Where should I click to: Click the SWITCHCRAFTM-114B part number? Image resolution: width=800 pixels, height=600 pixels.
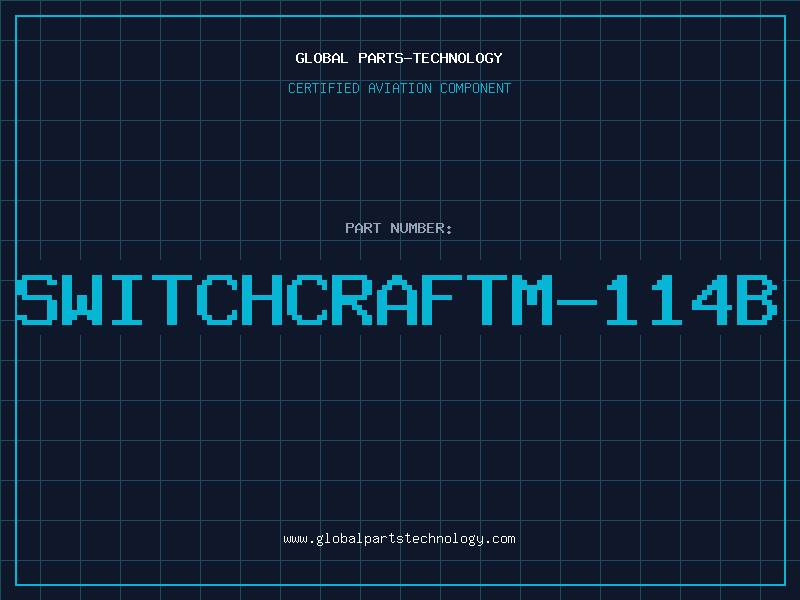pos(396,299)
